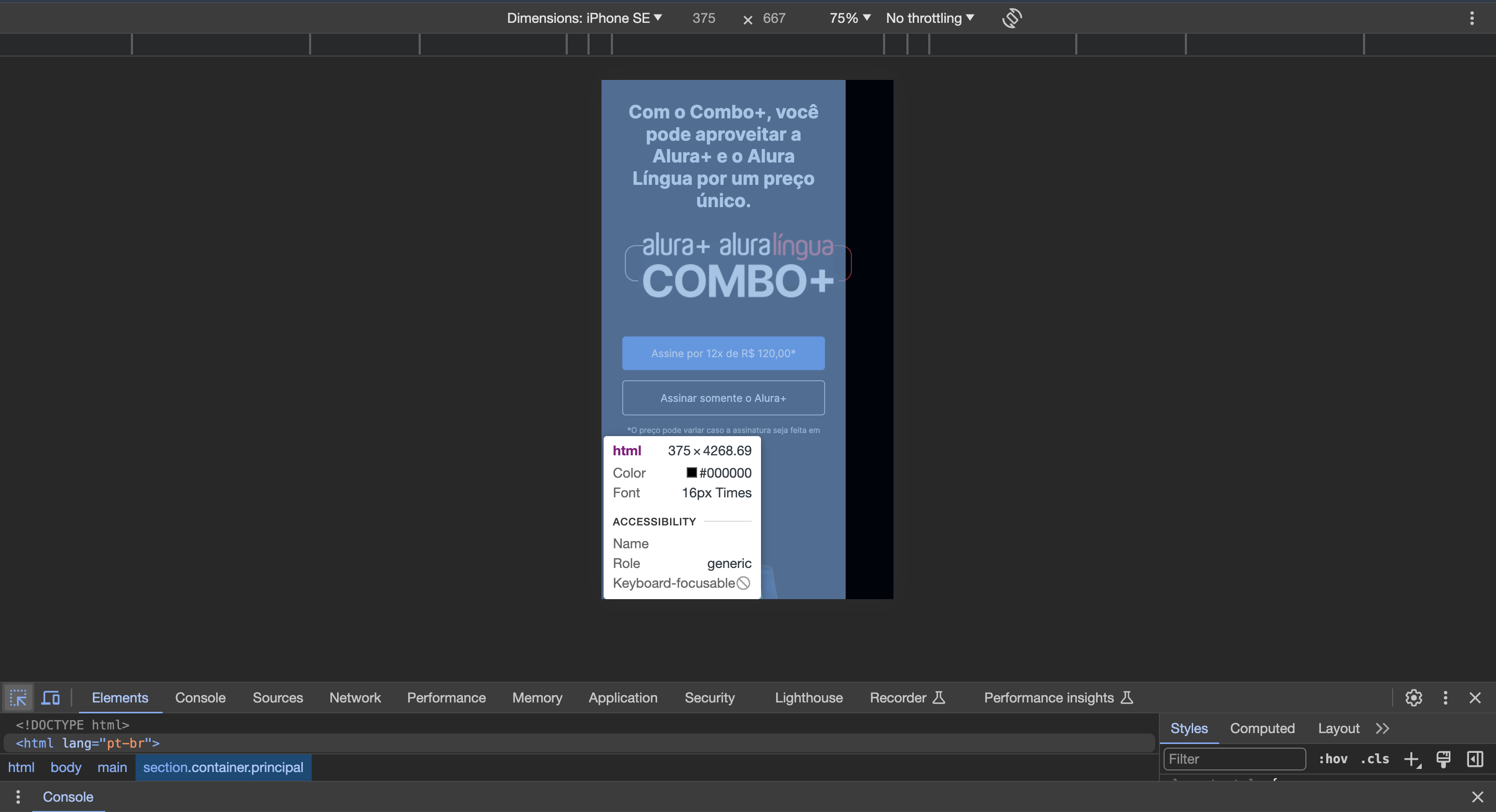Image resolution: width=1496 pixels, height=812 pixels.
Task: Open the Sources tab
Action: (277, 698)
